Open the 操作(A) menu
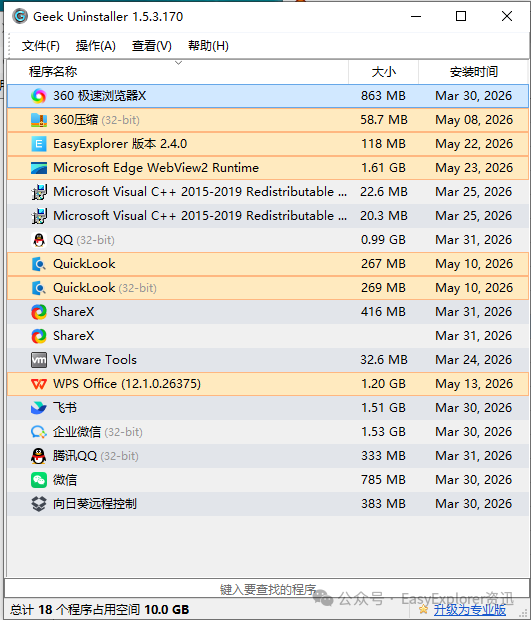Screen dimensions: 531x620 click(96, 46)
